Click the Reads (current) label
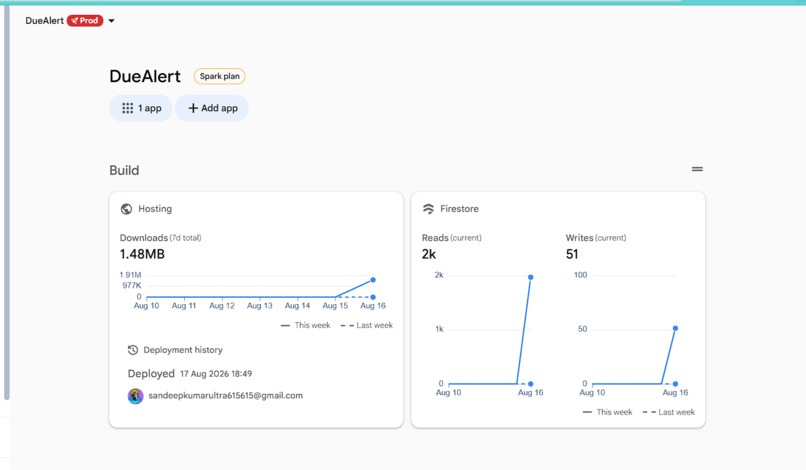This screenshot has width=806, height=470. point(451,238)
